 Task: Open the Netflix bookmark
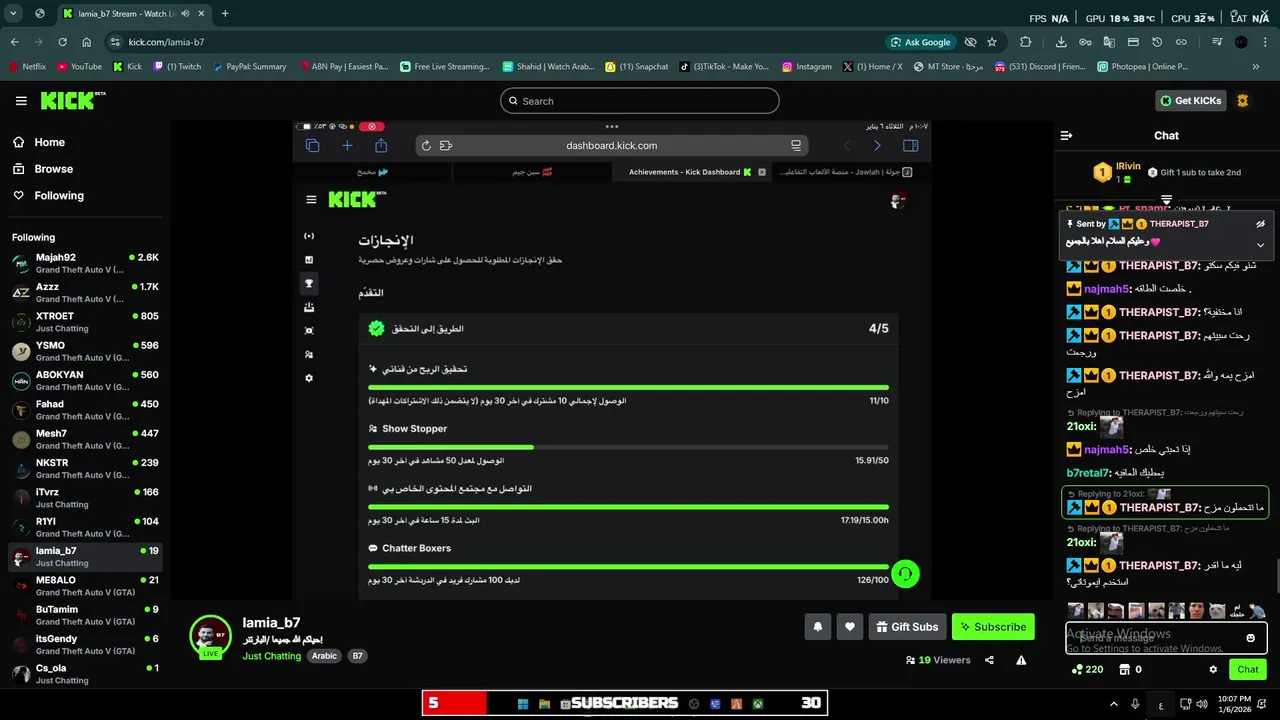(x=27, y=67)
